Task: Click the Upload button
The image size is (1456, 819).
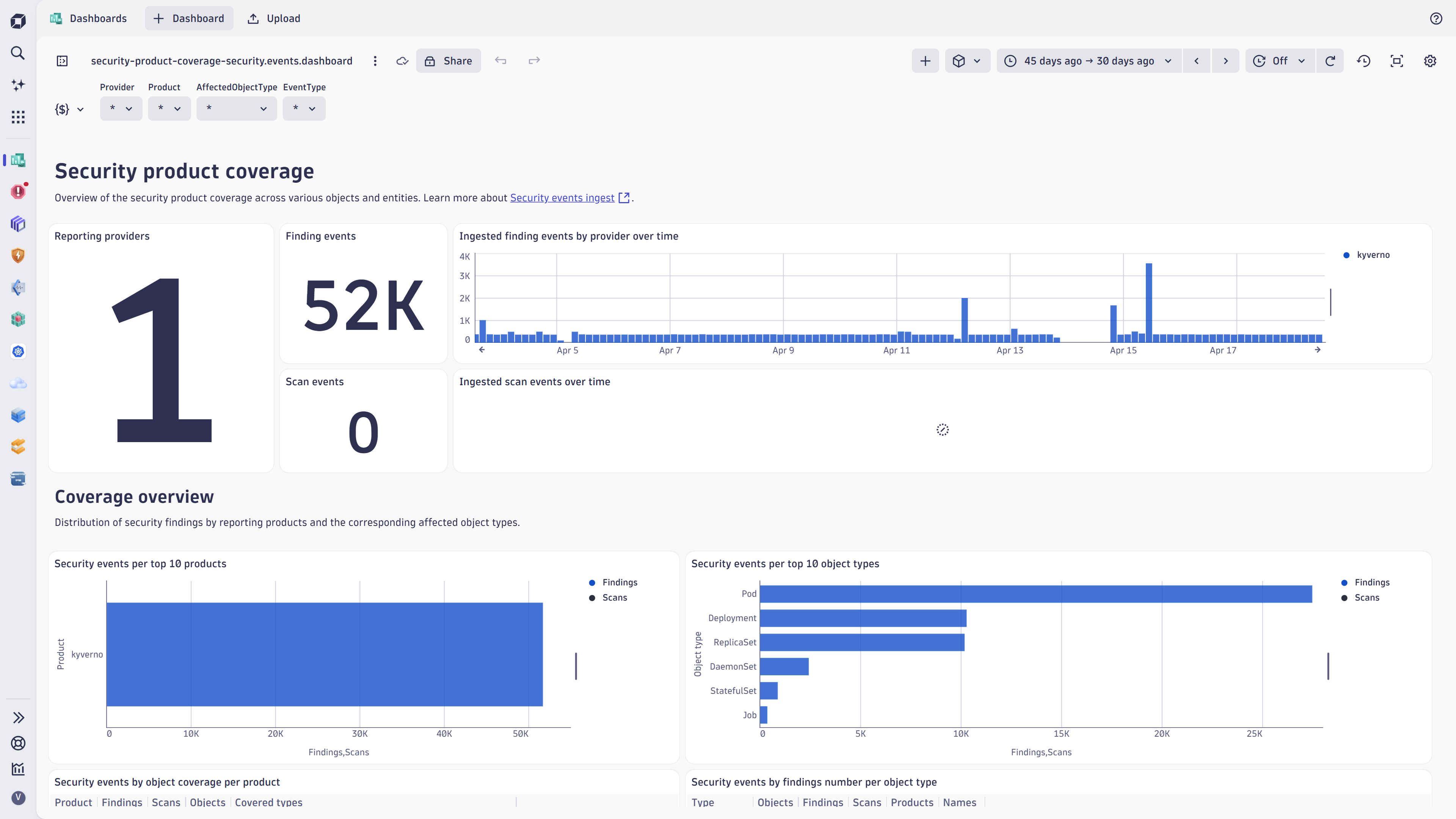Action: pos(274,19)
